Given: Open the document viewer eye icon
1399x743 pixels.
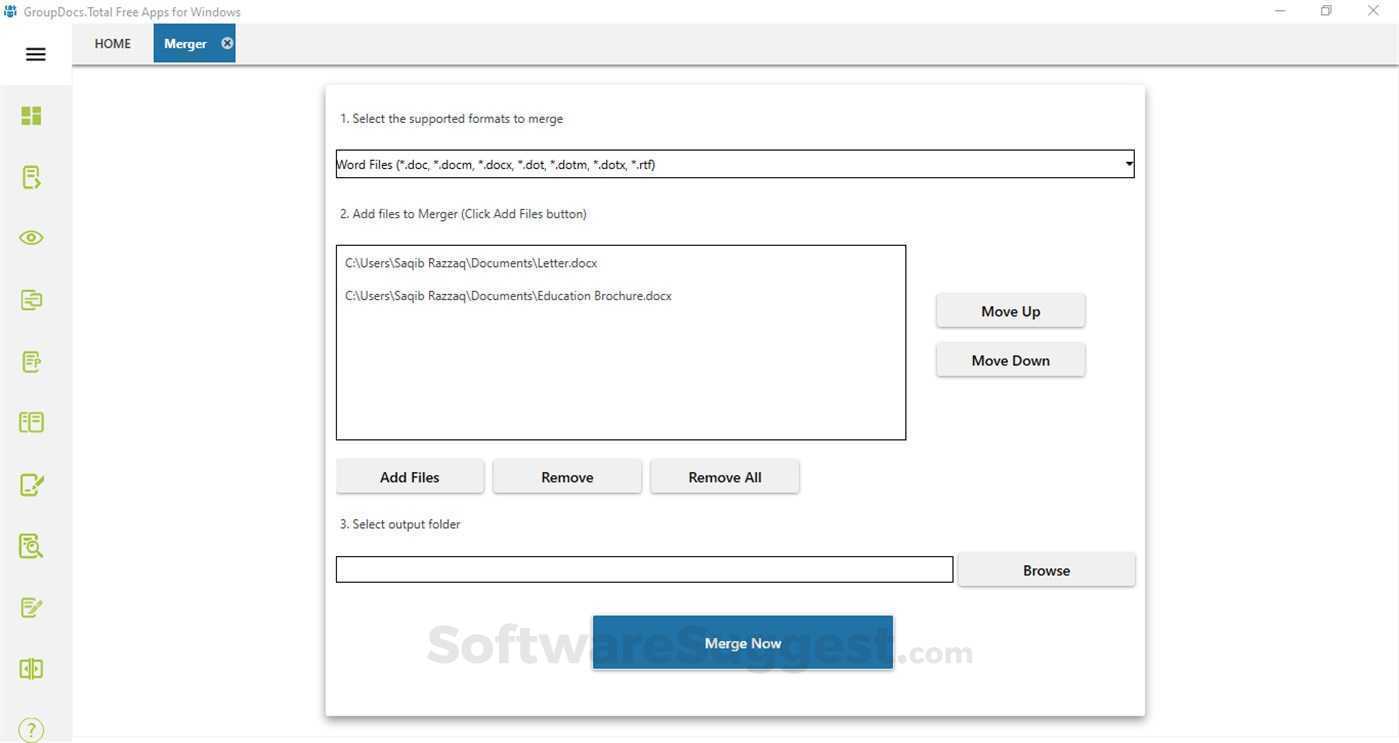Looking at the screenshot, I should [31, 237].
